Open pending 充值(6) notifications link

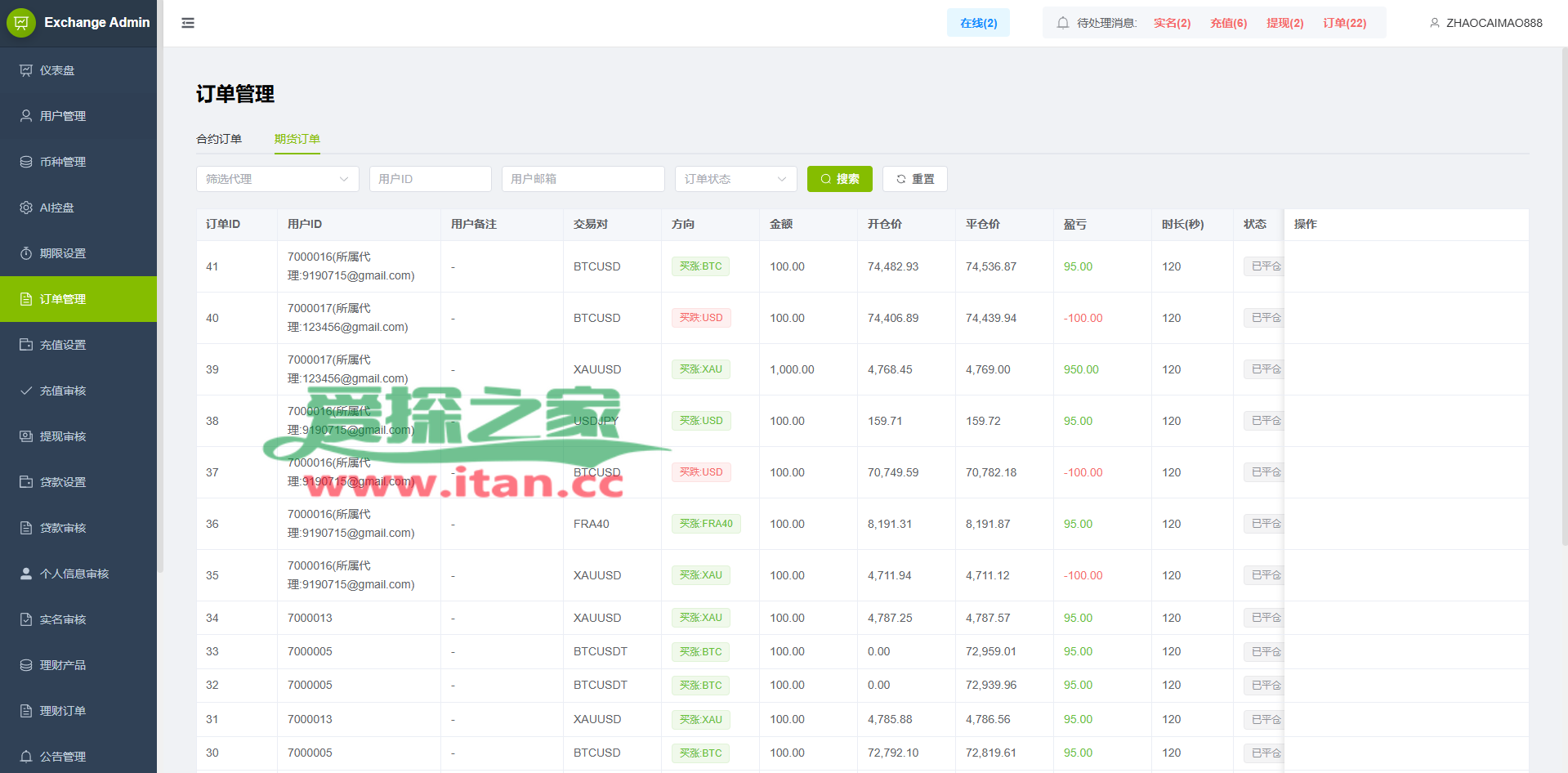pos(1228,23)
